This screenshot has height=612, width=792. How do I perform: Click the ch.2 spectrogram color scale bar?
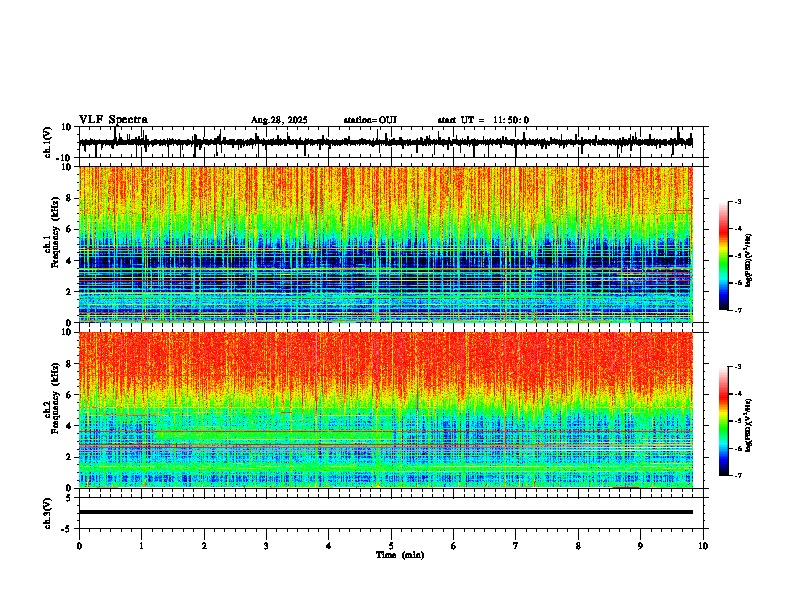point(724,421)
